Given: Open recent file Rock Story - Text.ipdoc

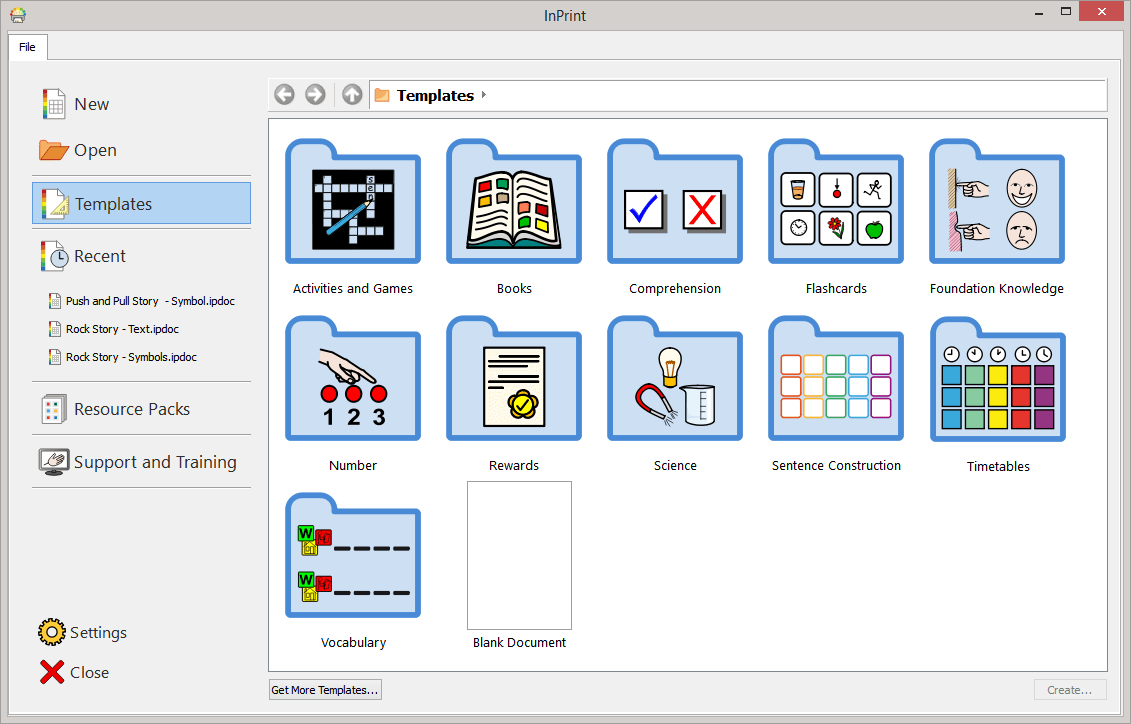Looking at the screenshot, I should (x=122, y=329).
